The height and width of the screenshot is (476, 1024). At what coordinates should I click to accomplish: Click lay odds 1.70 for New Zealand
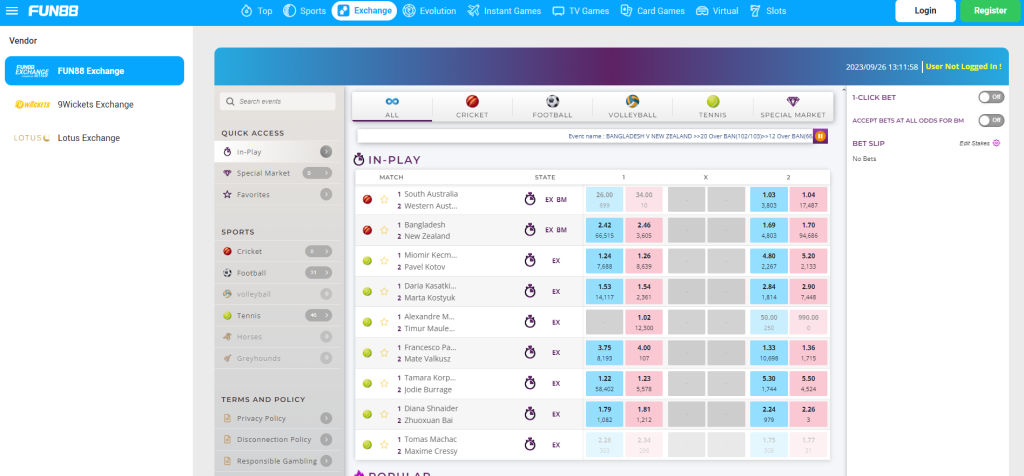tap(808, 230)
